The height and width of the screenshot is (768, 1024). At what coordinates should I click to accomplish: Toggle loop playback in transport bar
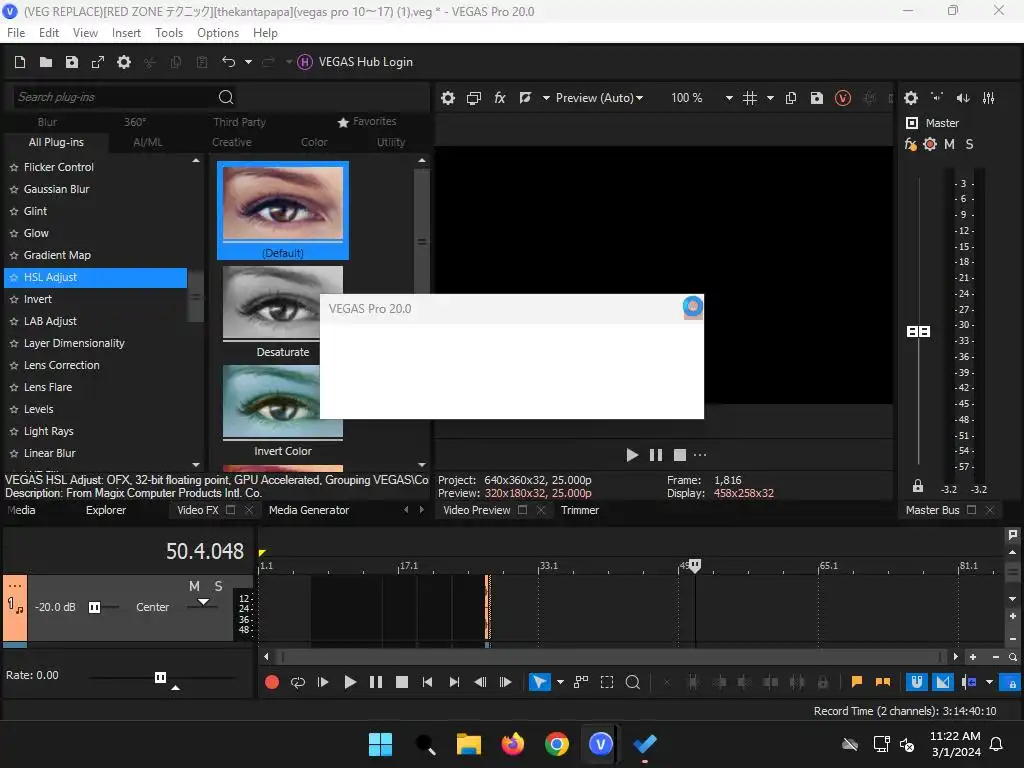[298, 682]
